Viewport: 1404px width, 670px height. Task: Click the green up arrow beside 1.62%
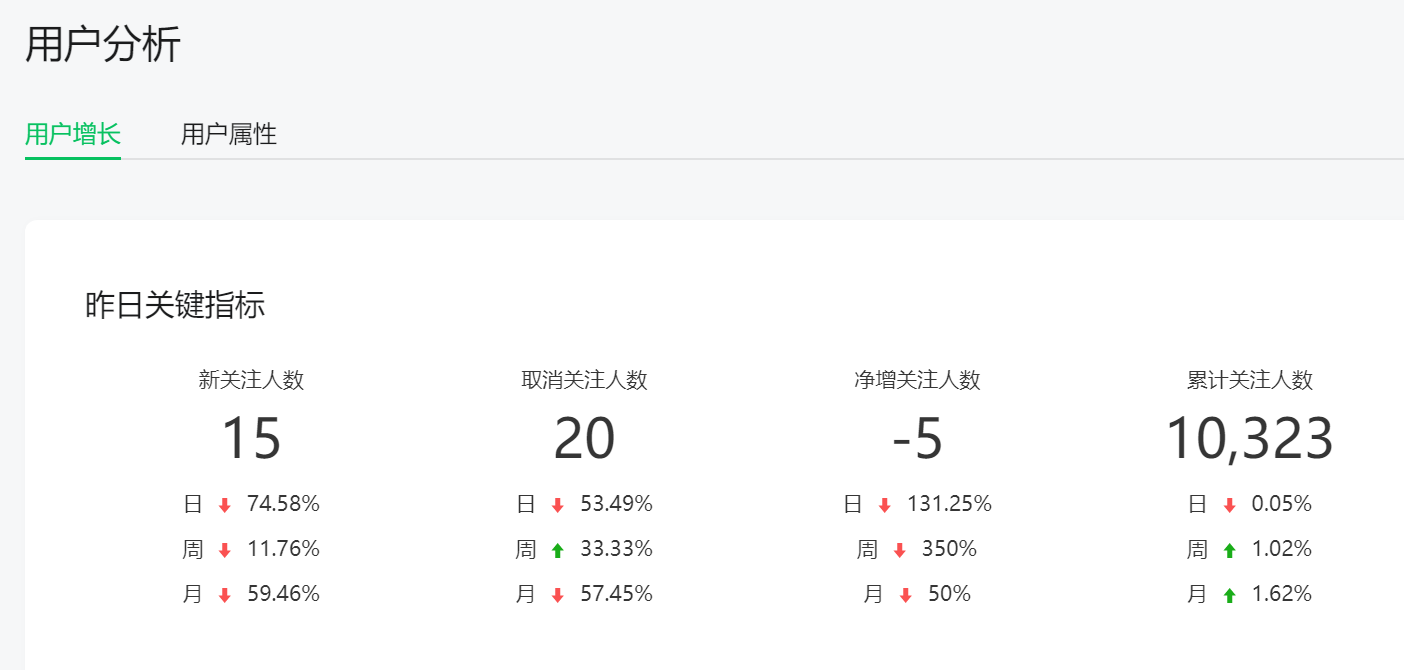pos(1229,595)
